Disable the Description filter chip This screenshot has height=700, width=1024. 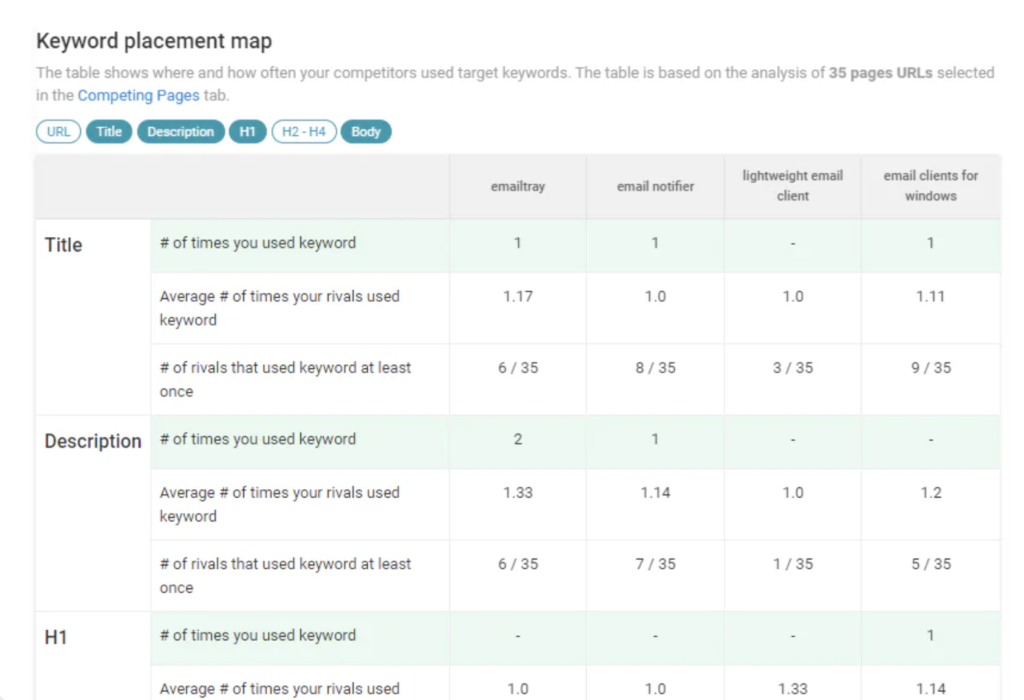pos(180,132)
